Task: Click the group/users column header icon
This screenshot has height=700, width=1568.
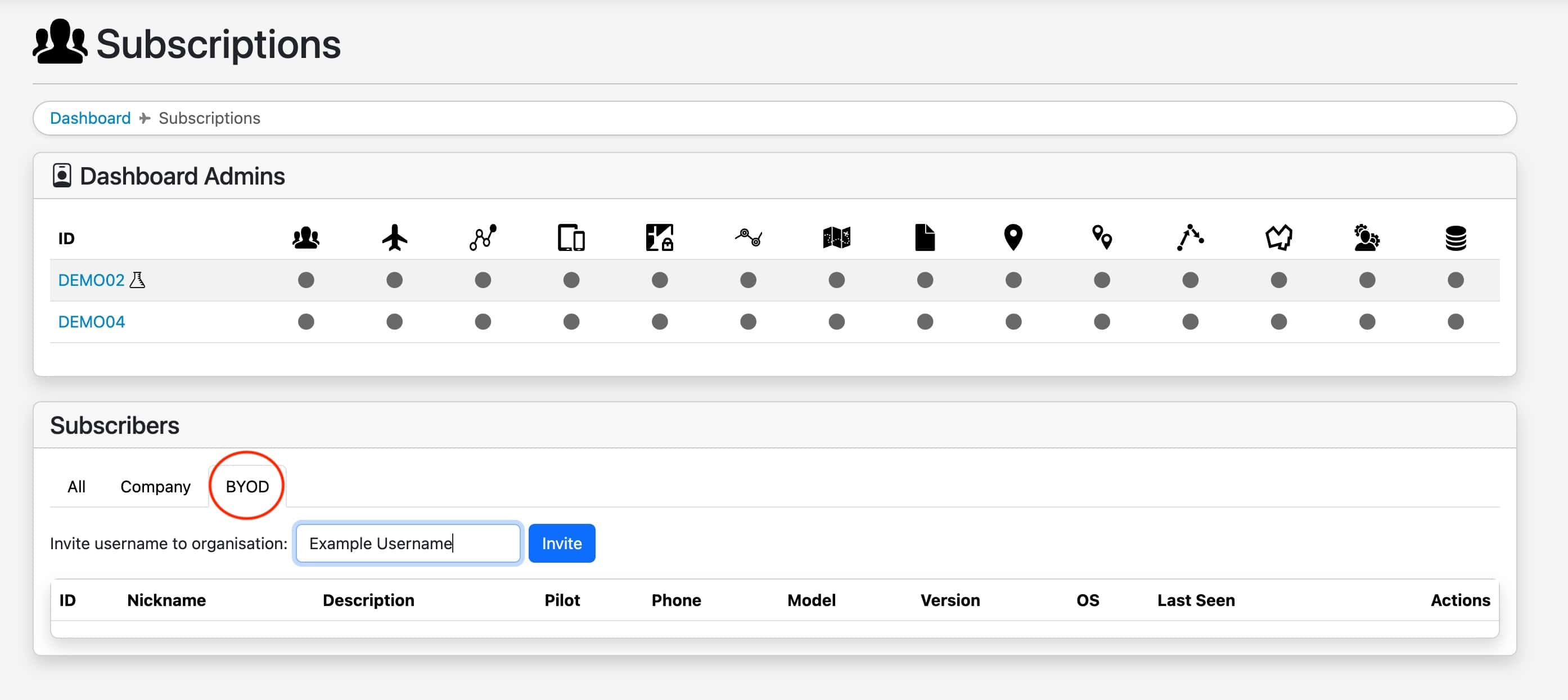Action: tap(305, 237)
